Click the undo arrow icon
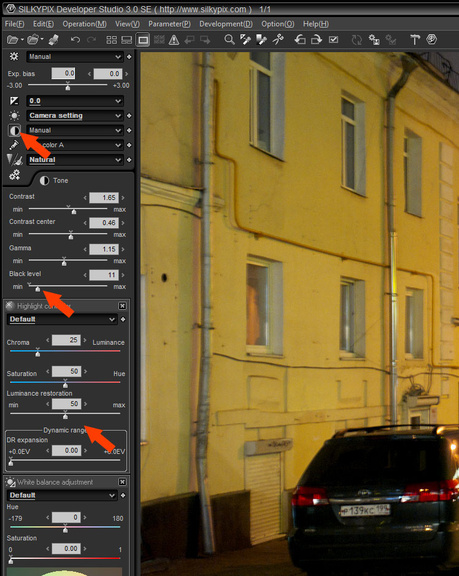459x576 pixels. tap(75, 40)
